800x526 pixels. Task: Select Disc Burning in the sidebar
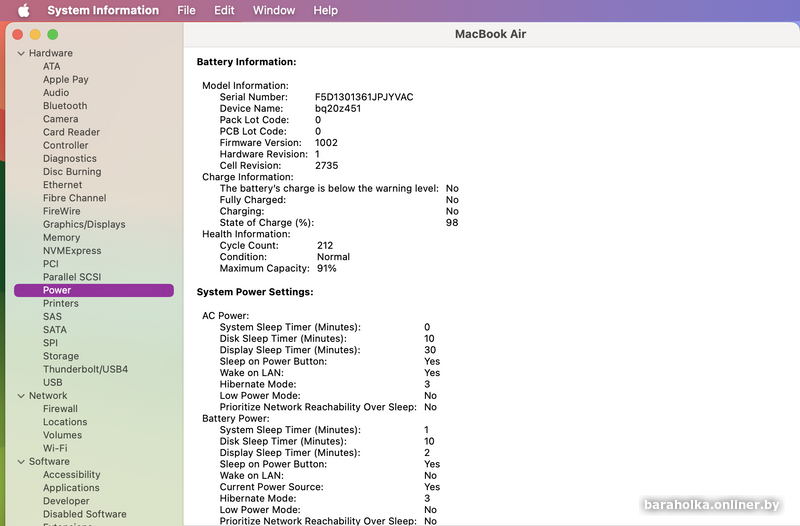tap(72, 171)
